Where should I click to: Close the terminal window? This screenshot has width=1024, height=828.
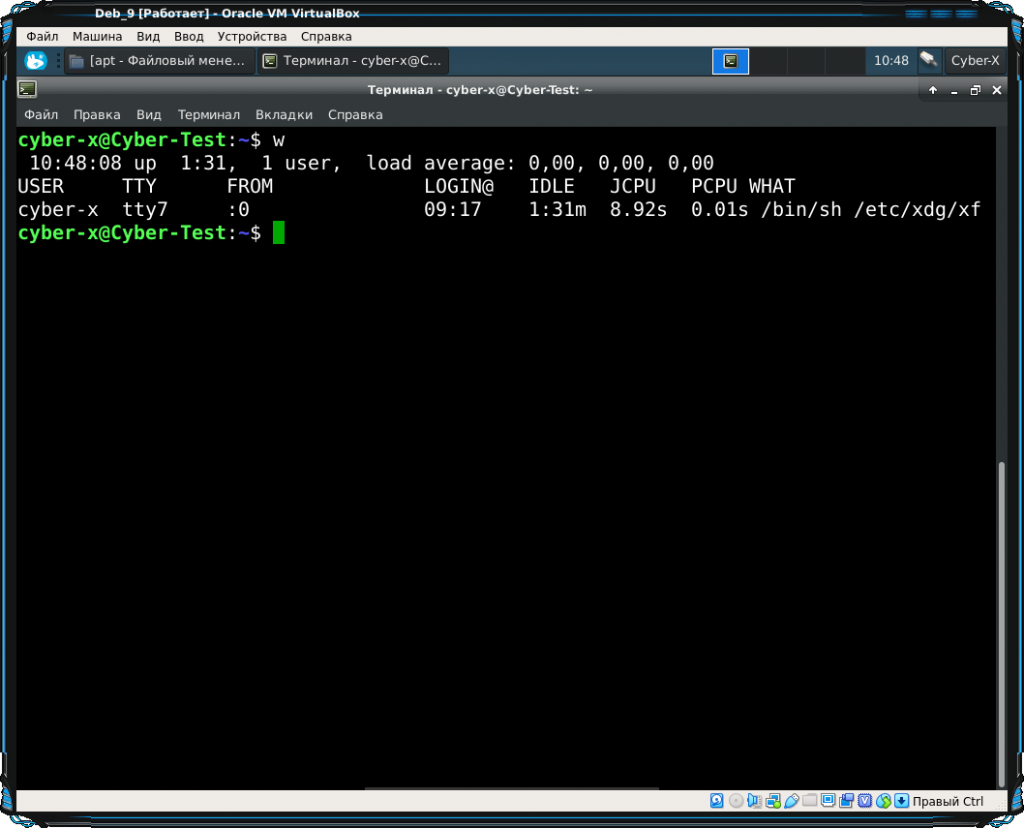pyautogui.click(x=997, y=90)
